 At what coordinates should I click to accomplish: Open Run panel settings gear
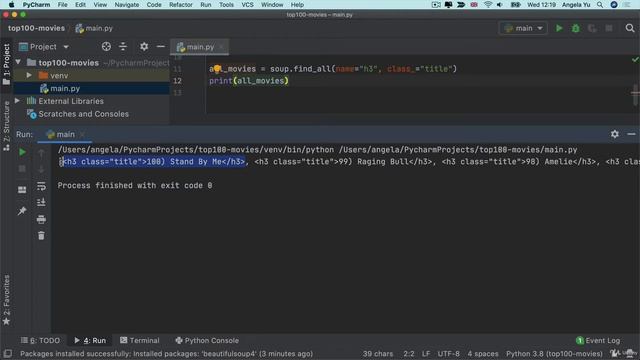click(615, 134)
